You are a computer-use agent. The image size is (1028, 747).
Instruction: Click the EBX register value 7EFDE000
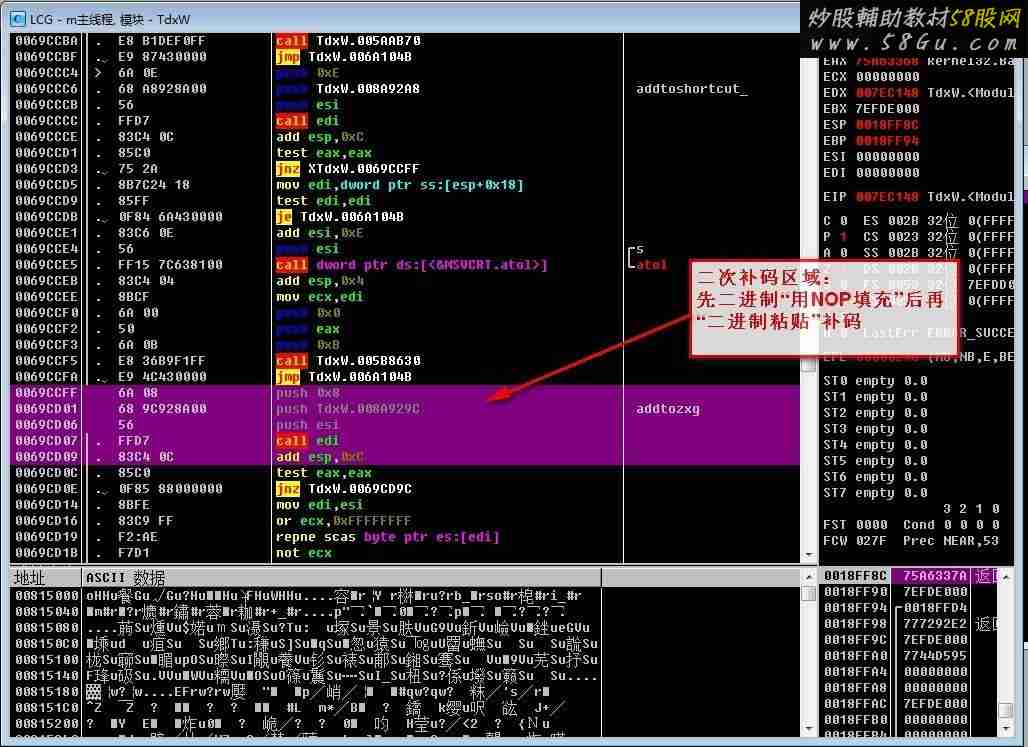click(x=888, y=109)
